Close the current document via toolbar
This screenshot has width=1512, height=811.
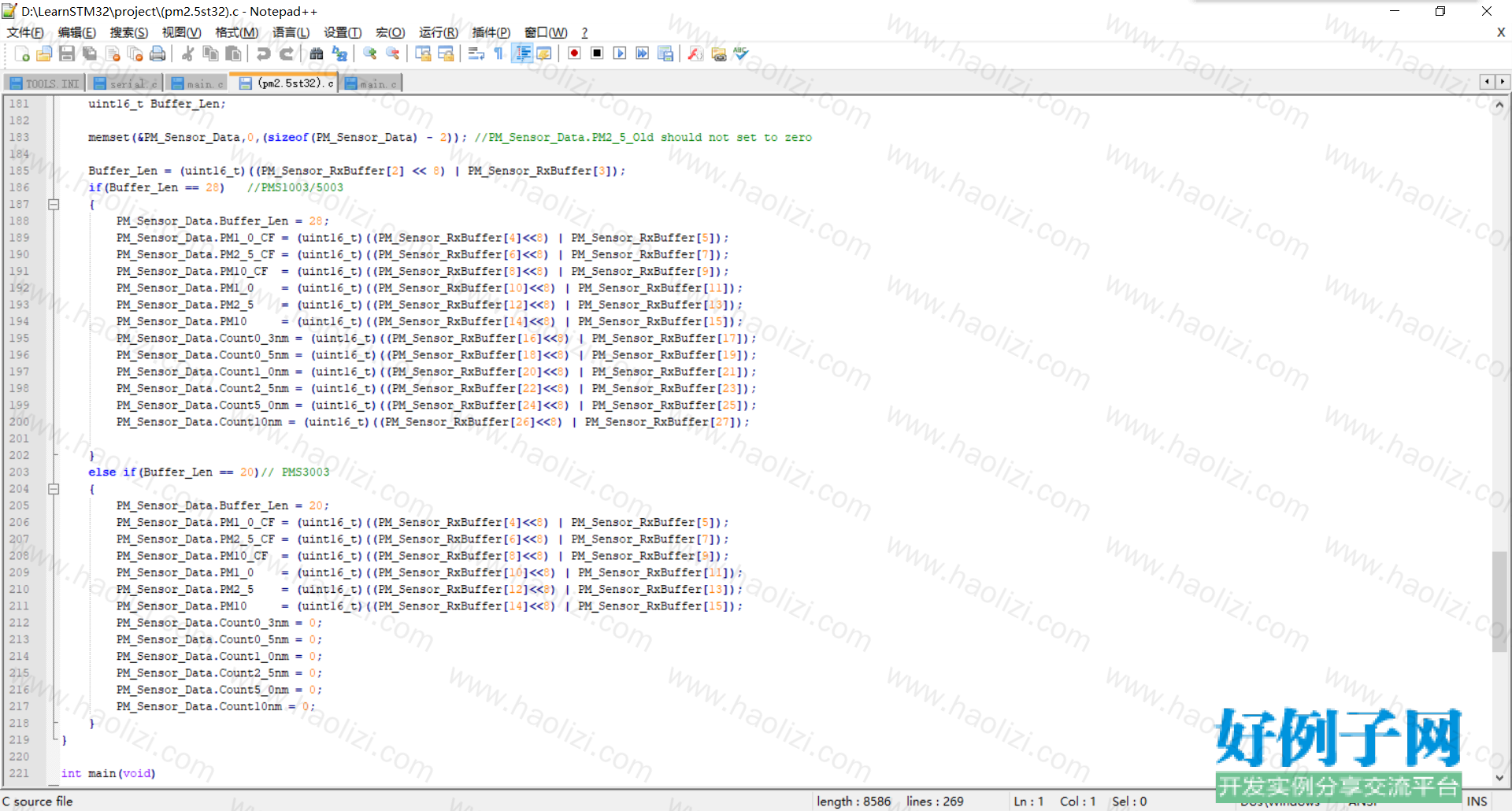tap(113, 54)
